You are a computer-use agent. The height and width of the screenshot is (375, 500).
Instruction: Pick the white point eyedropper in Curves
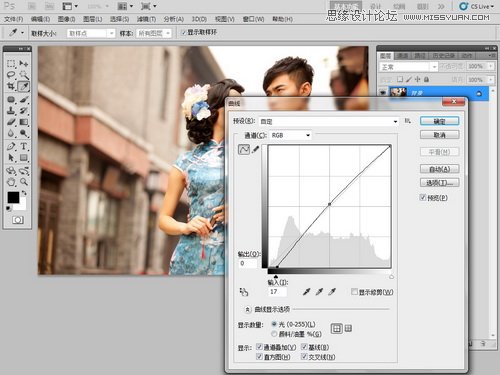pos(332,292)
